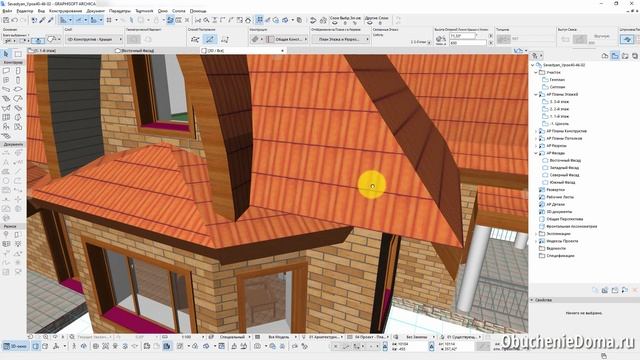Toggle the eye under Другие Слои
This screenshot has width=640, height=360.
[x=370, y=23]
